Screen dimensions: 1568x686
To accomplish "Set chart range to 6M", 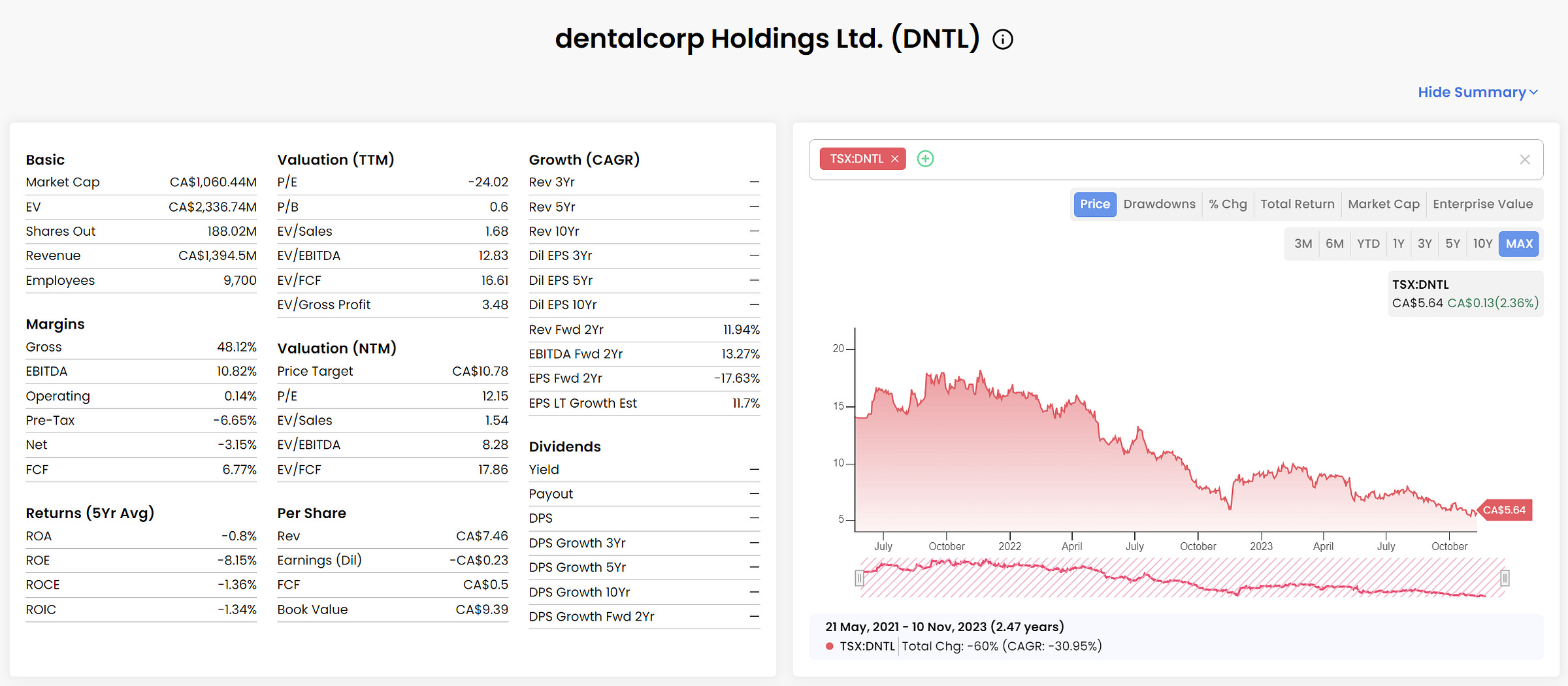I will click(1334, 244).
